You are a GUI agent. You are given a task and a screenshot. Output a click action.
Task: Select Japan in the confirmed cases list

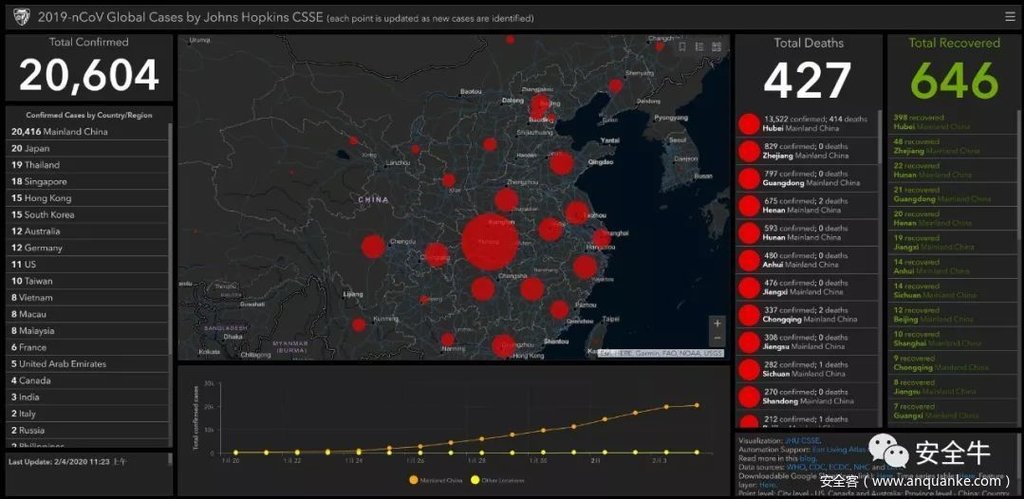pyautogui.click(x=37, y=148)
